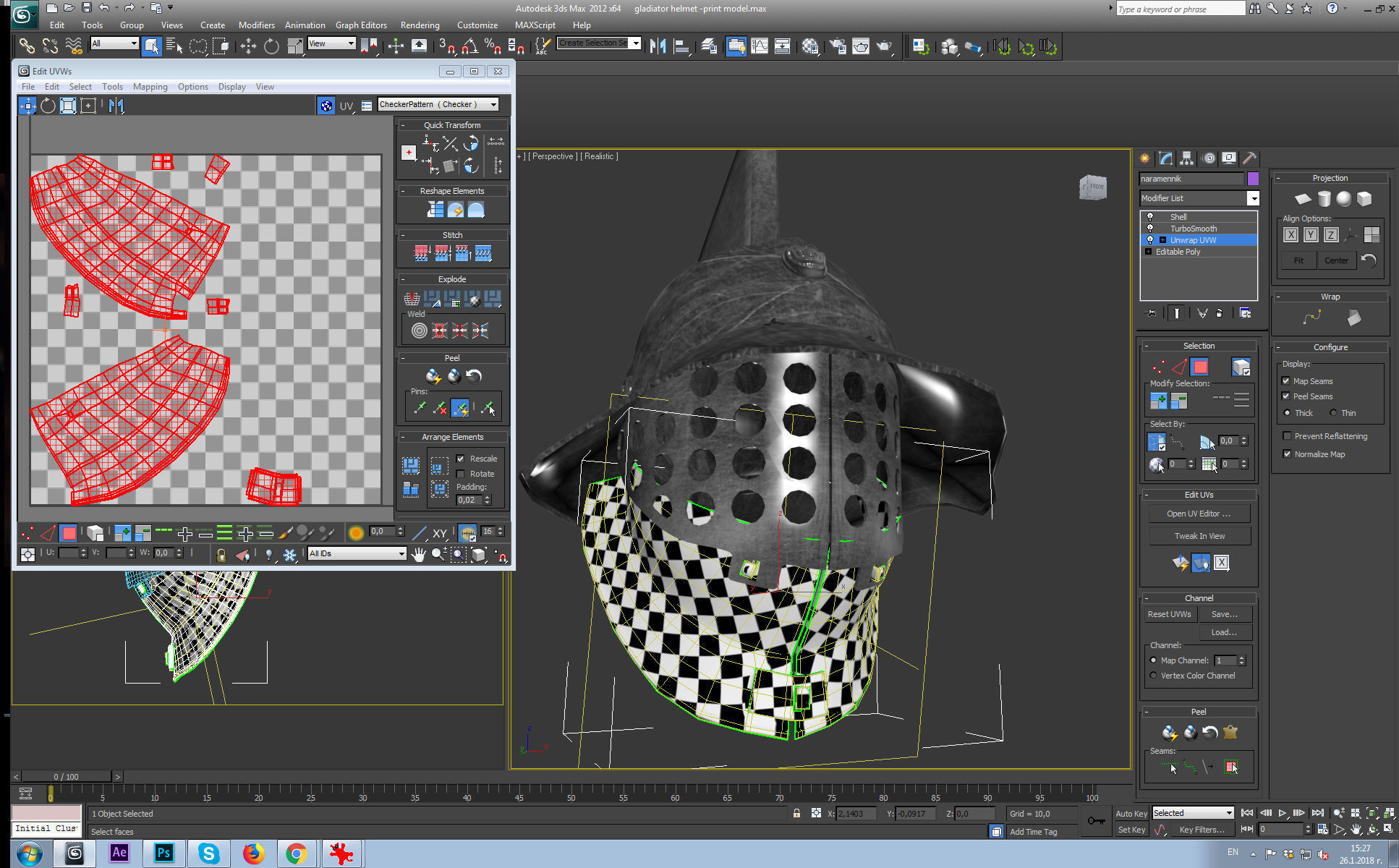
Task: Click the object name field naramennik
Action: [1191, 179]
